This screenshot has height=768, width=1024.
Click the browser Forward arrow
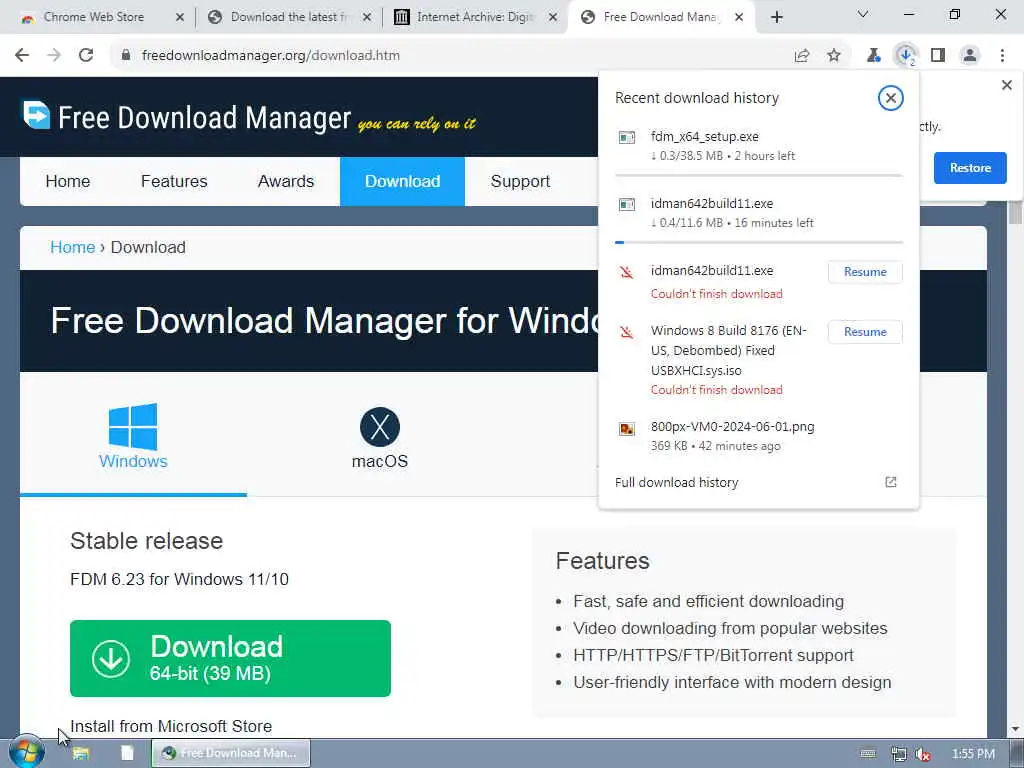[54, 56]
